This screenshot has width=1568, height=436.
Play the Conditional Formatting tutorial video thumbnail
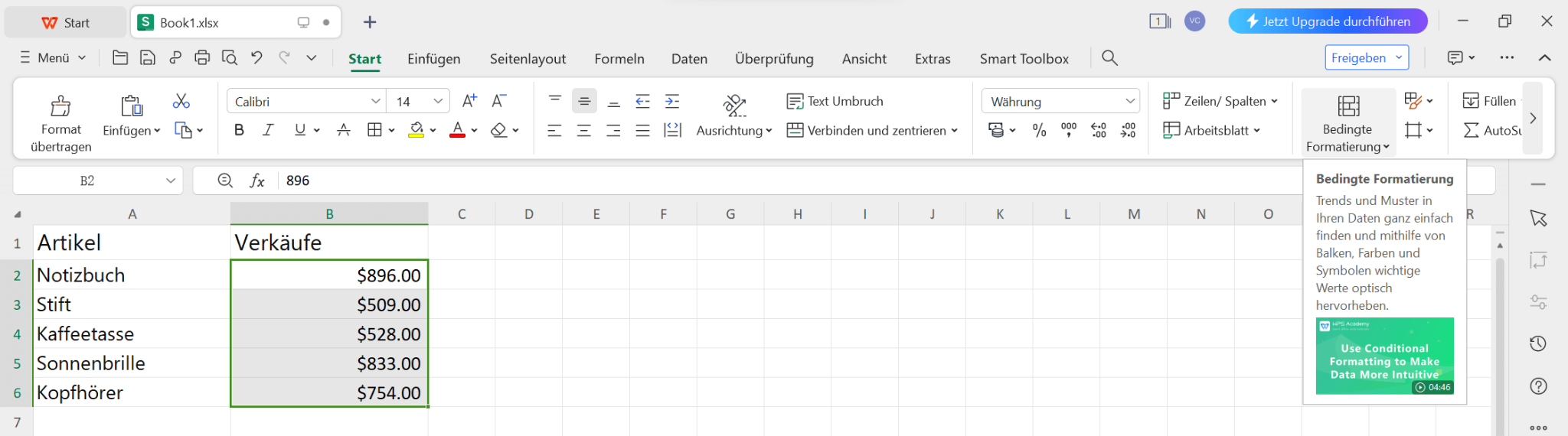click(x=1384, y=356)
